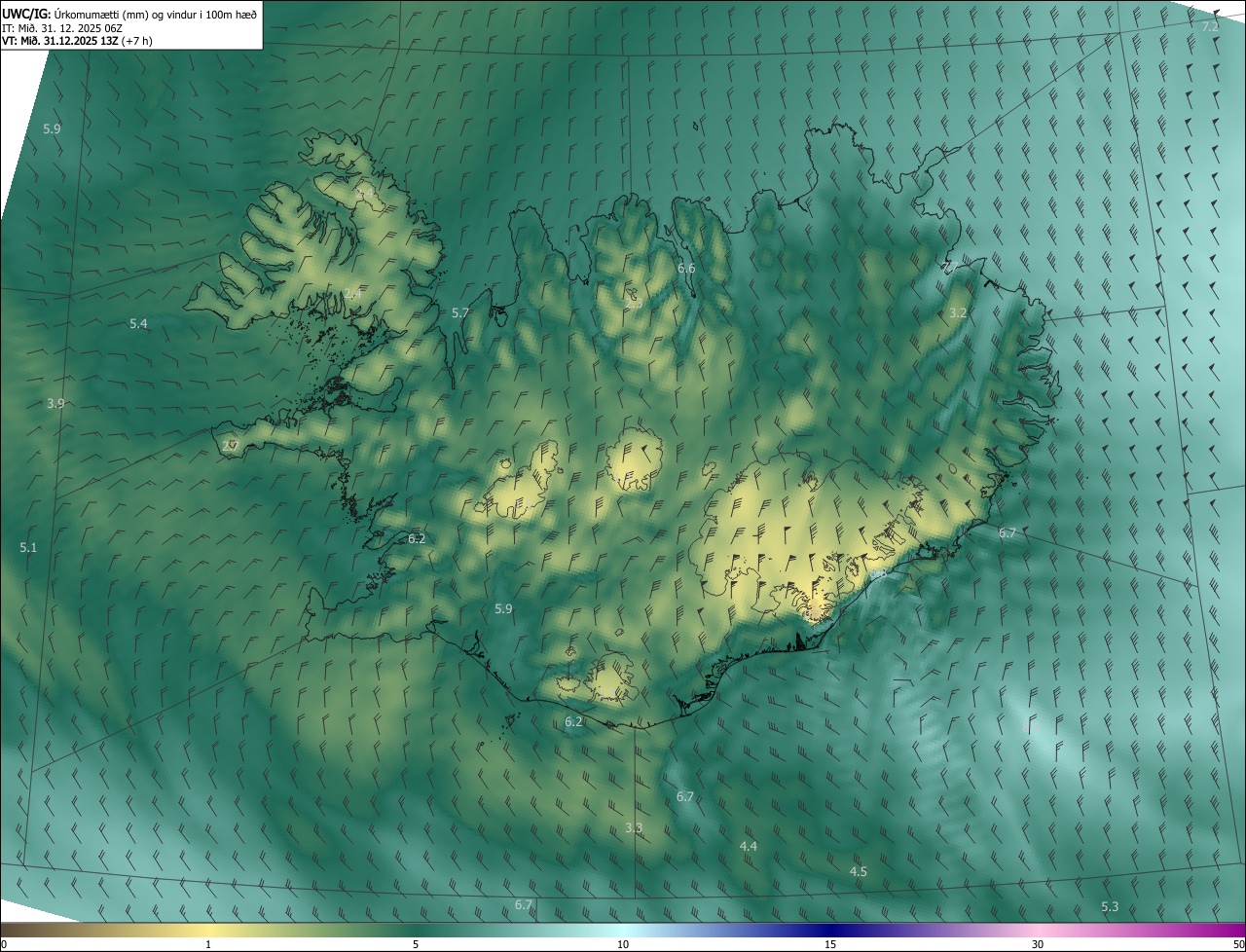Click the 1 tick label on color scale
The width and height of the screenshot is (1246, 952).
[x=208, y=944]
